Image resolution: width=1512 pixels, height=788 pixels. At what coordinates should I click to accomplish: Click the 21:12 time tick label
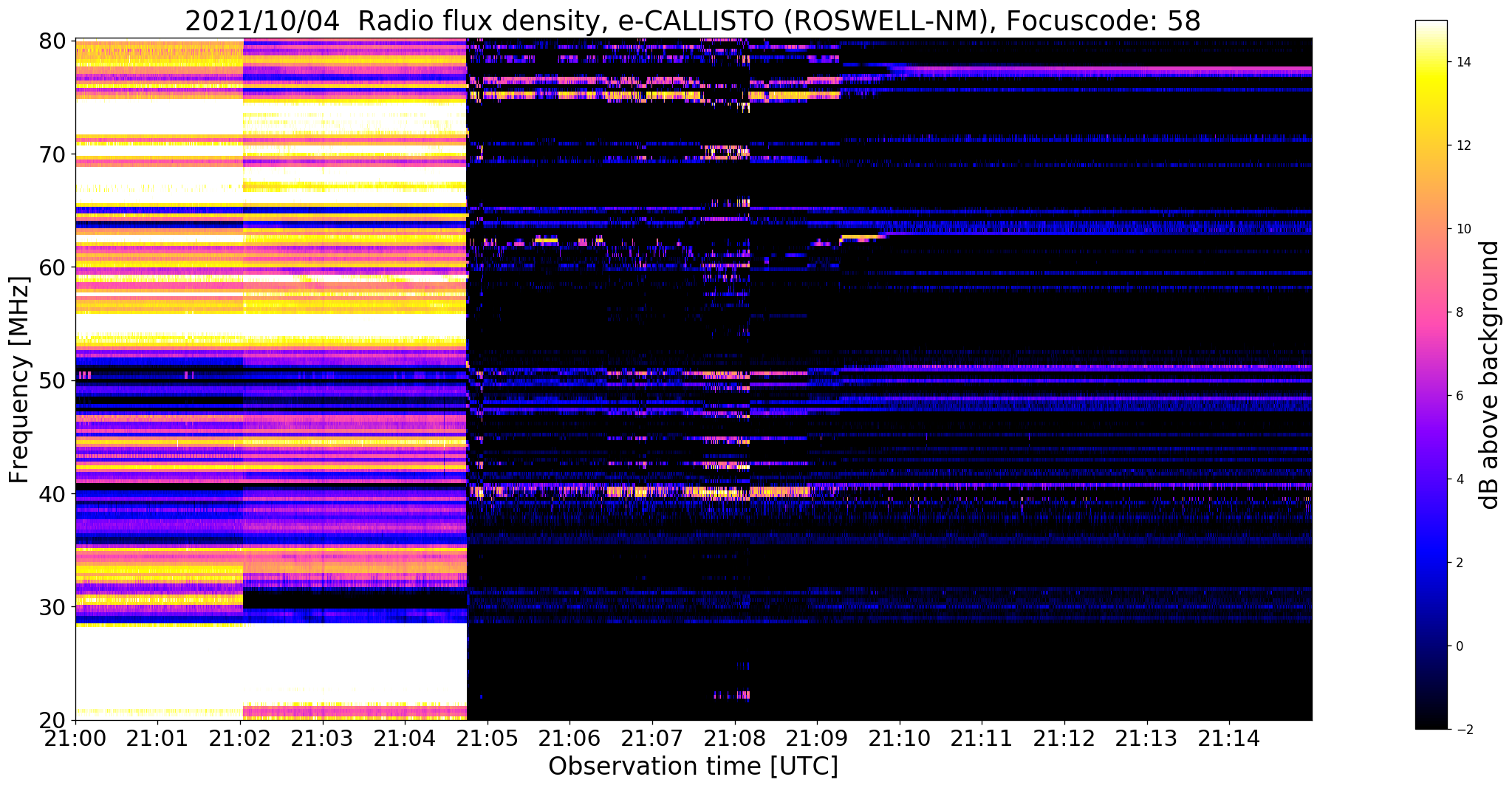[x=1064, y=737]
